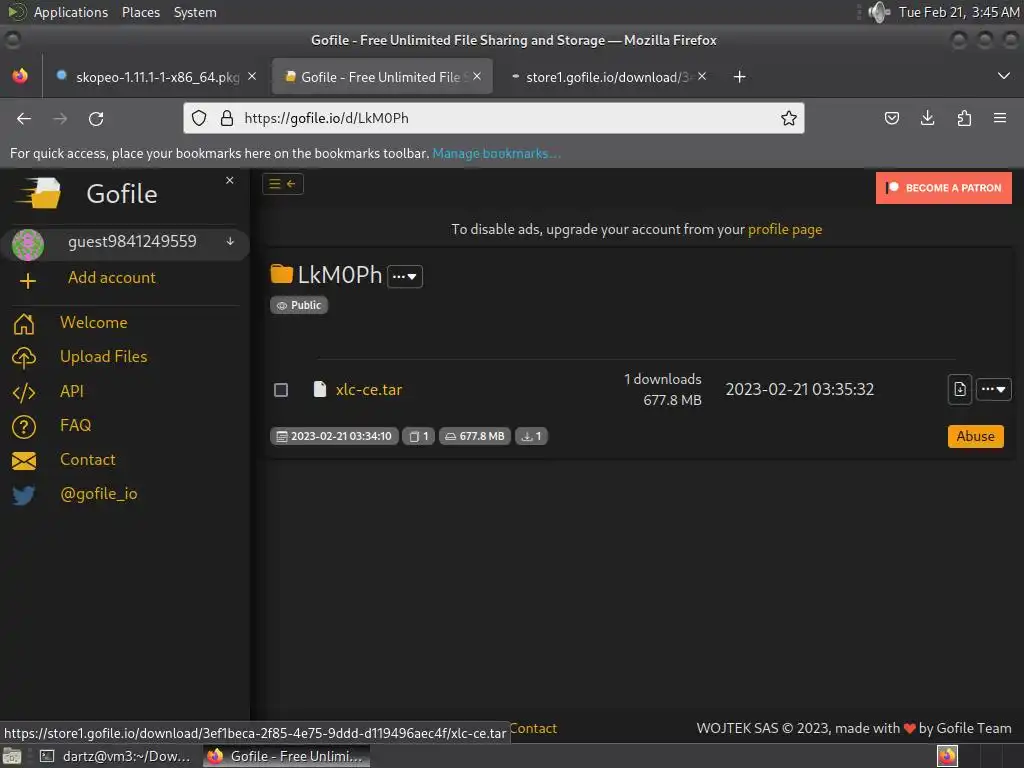Click Add account in the sidebar
This screenshot has width=1024, height=768.
pos(112,278)
